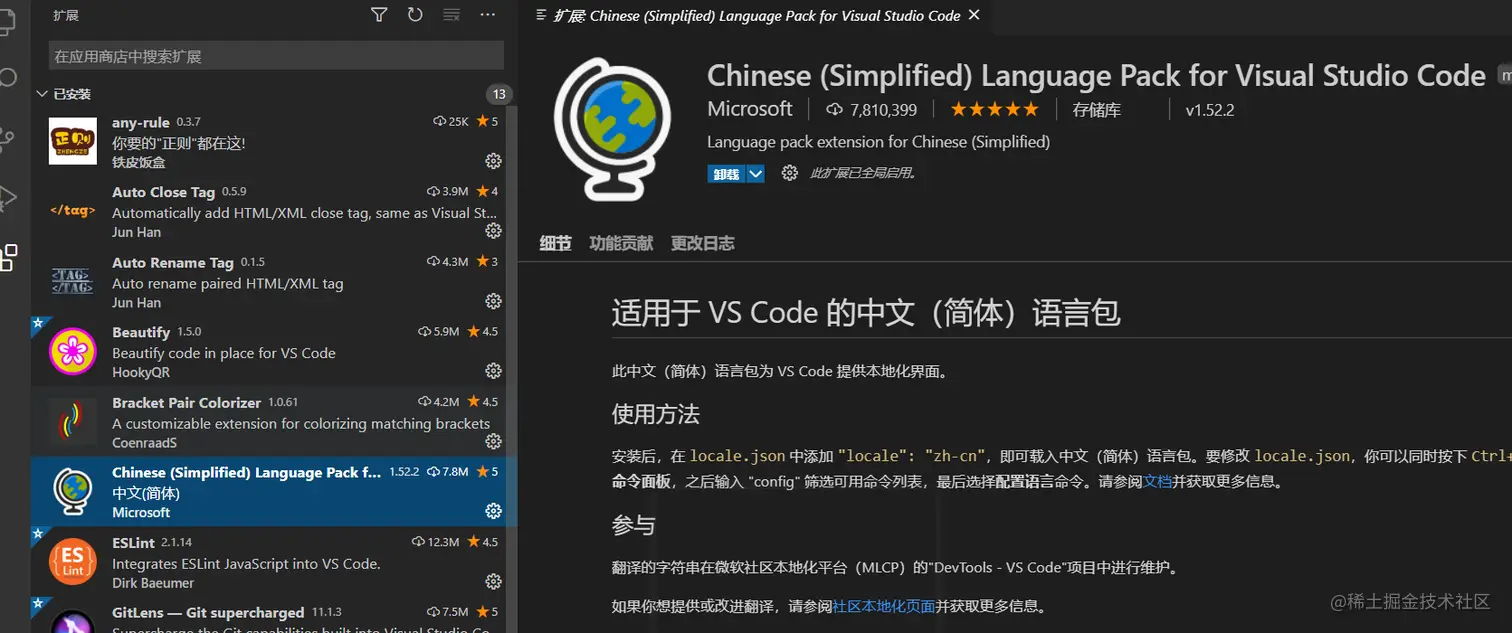The height and width of the screenshot is (633, 1512).
Task: Click the any-rule extension logo
Action: tap(73, 141)
